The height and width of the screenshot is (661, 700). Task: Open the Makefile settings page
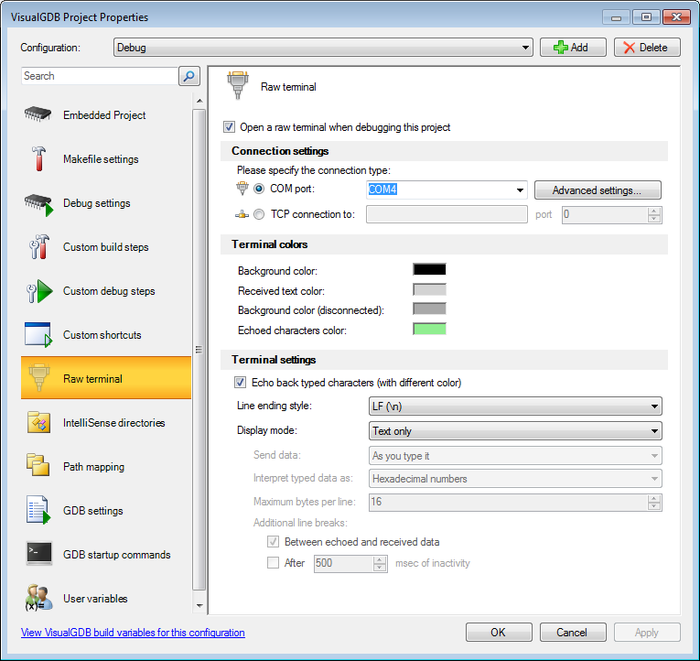[106, 159]
